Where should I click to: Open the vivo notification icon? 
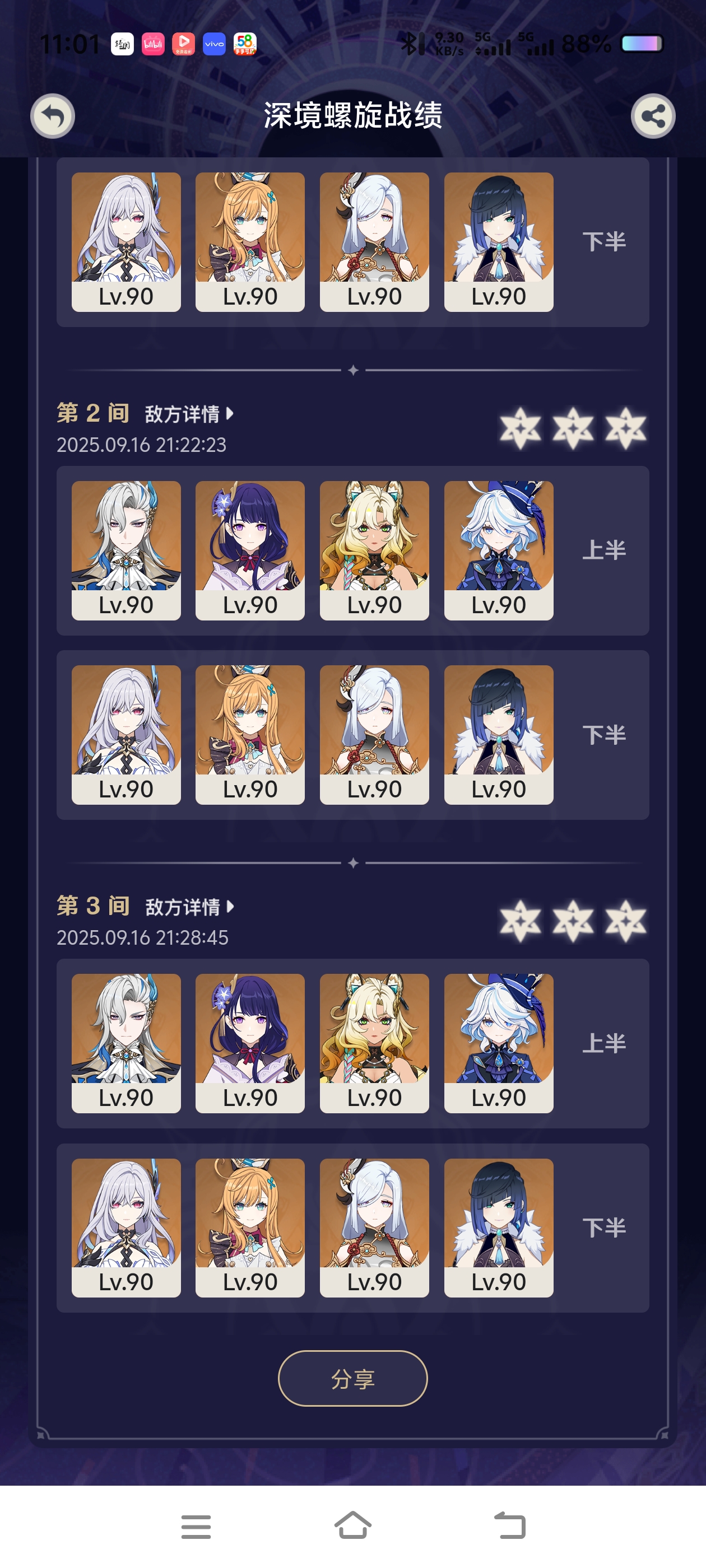tap(214, 44)
